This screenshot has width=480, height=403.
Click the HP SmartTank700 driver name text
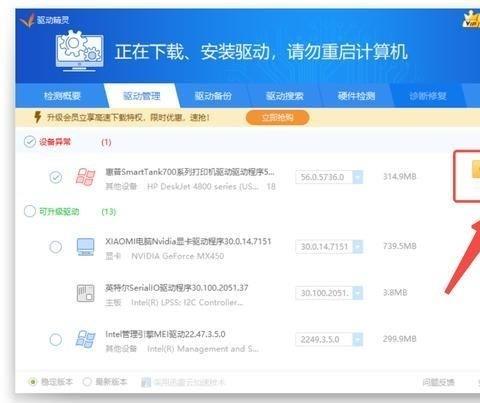click(190, 172)
